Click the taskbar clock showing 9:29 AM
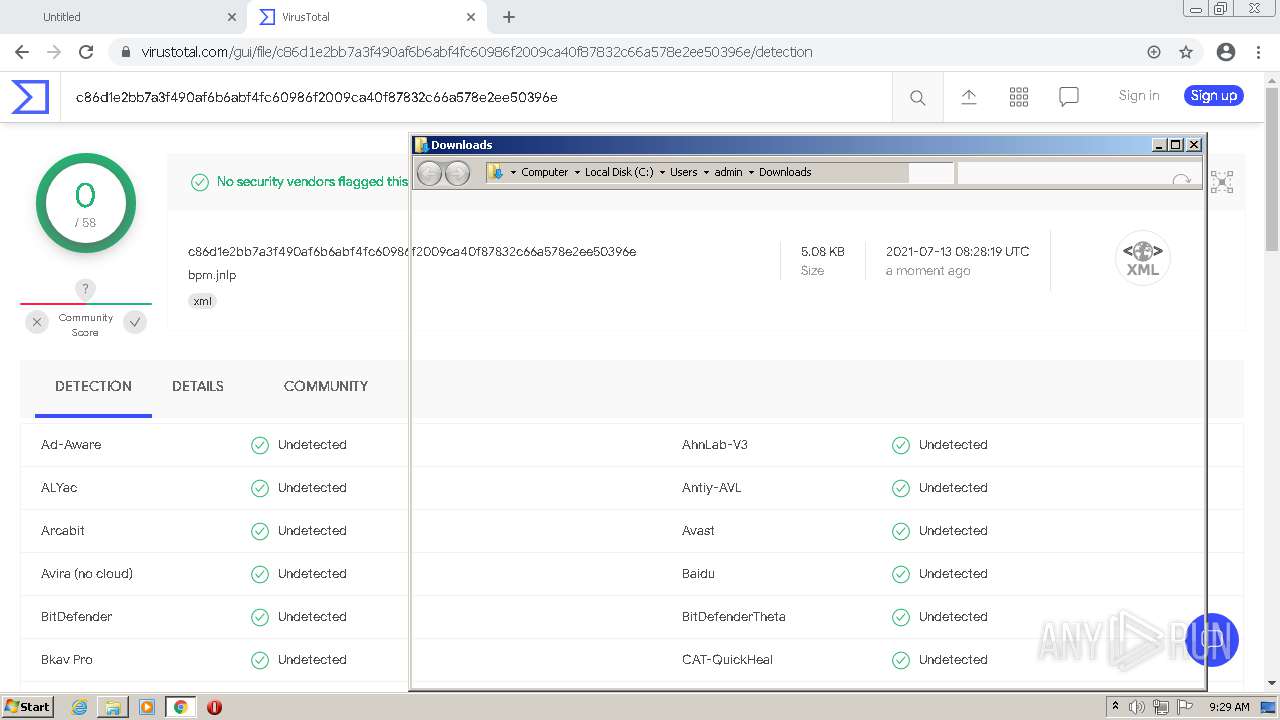Viewport: 1280px width, 720px height. point(1229,707)
